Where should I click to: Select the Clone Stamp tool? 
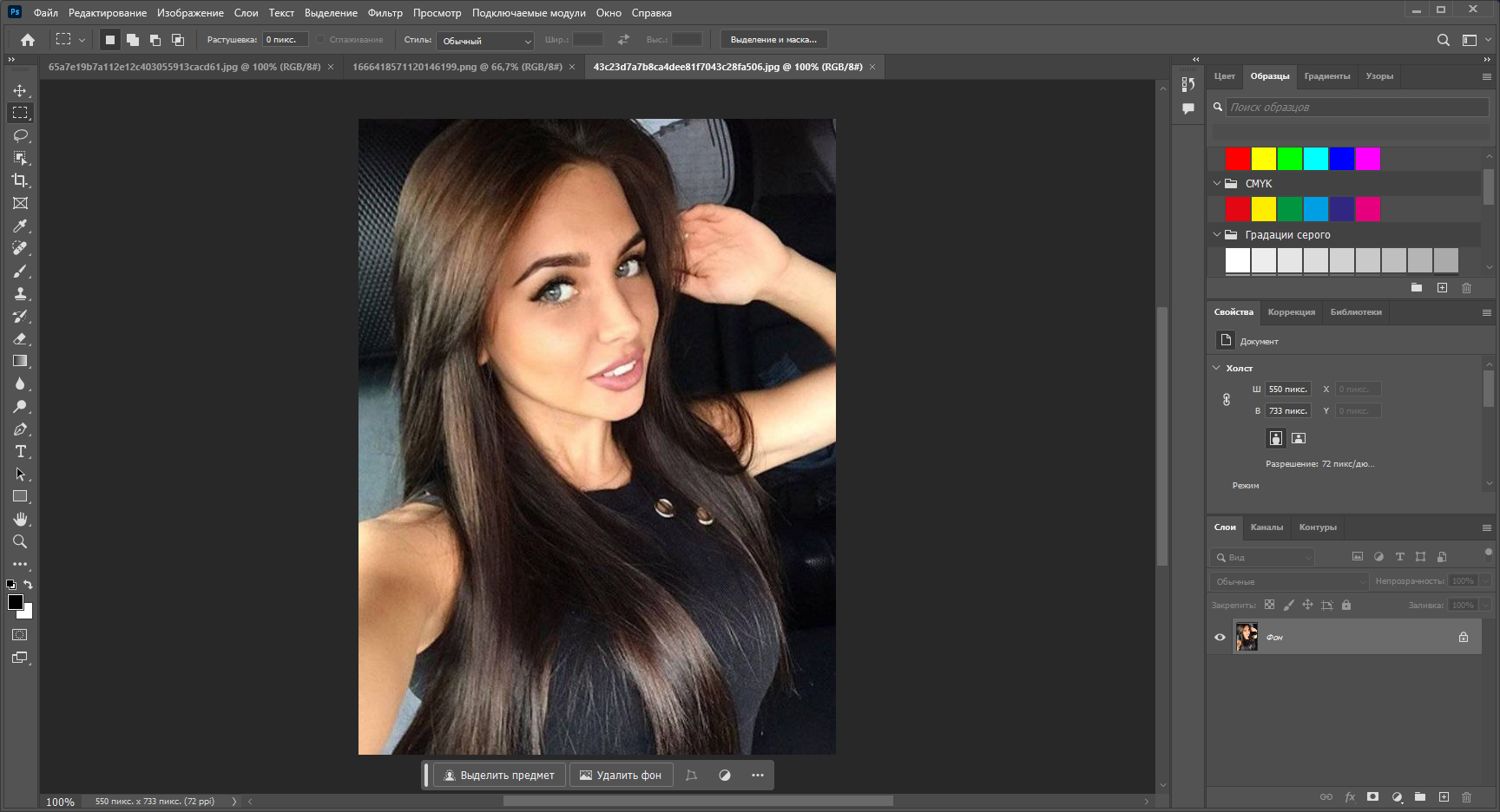pyautogui.click(x=20, y=293)
